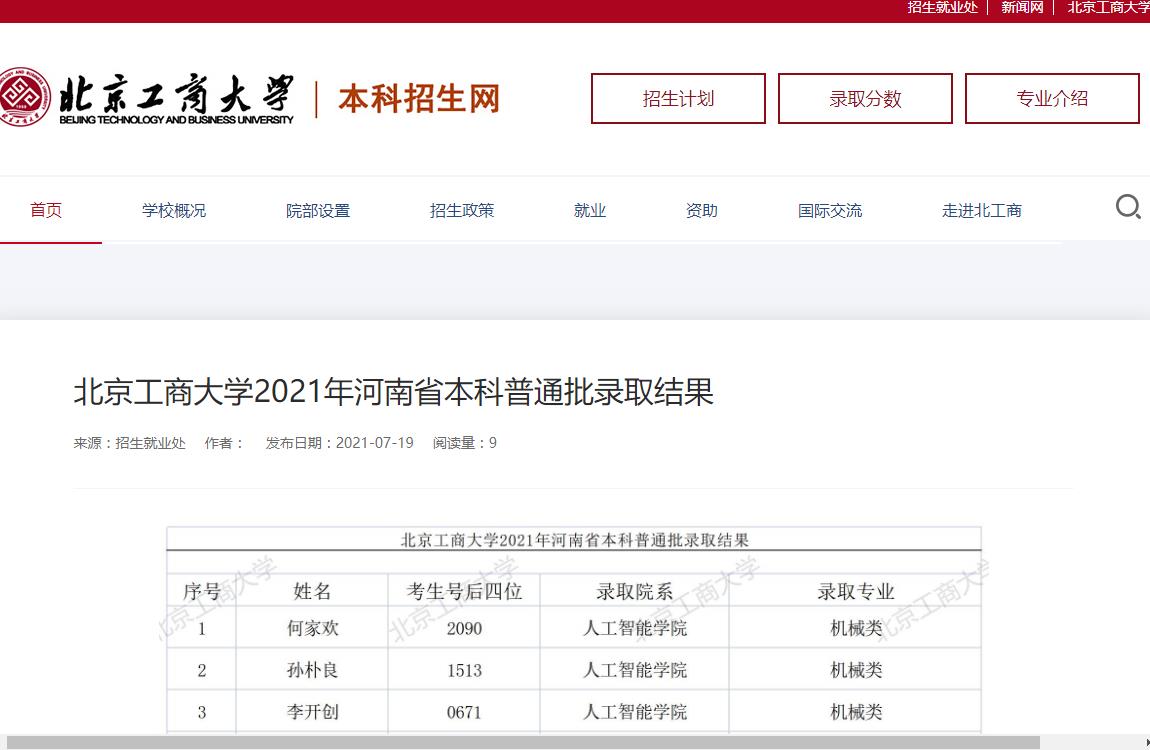Viewport: 1150px width, 750px height.
Task: Click the 考生号后四位 column header
Action: [464, 591]
